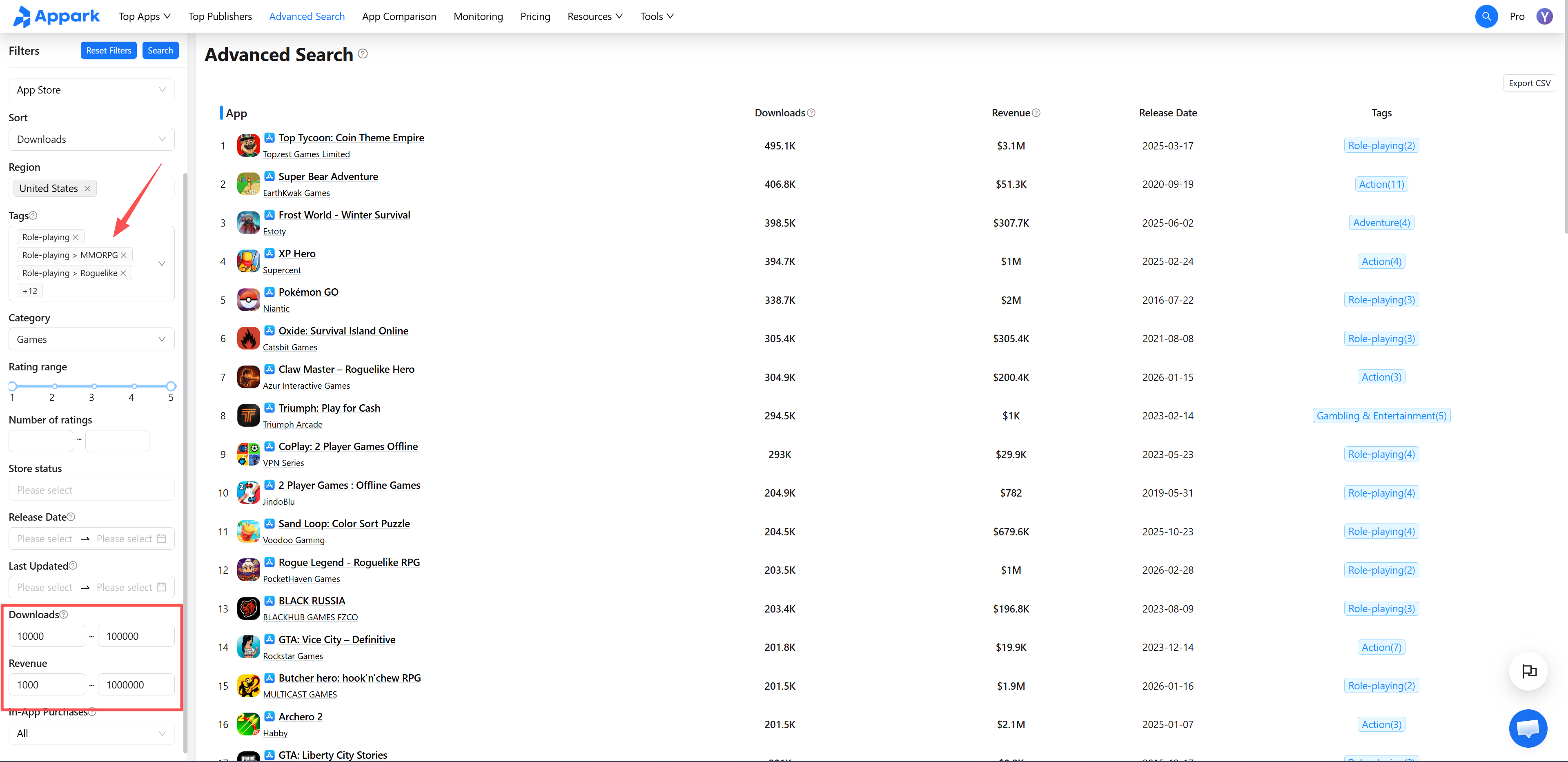Image resolution: width=1568 pixels, height=762 pixels.
Task: Click the Revenue column info icon
Action: [1037, 113]
